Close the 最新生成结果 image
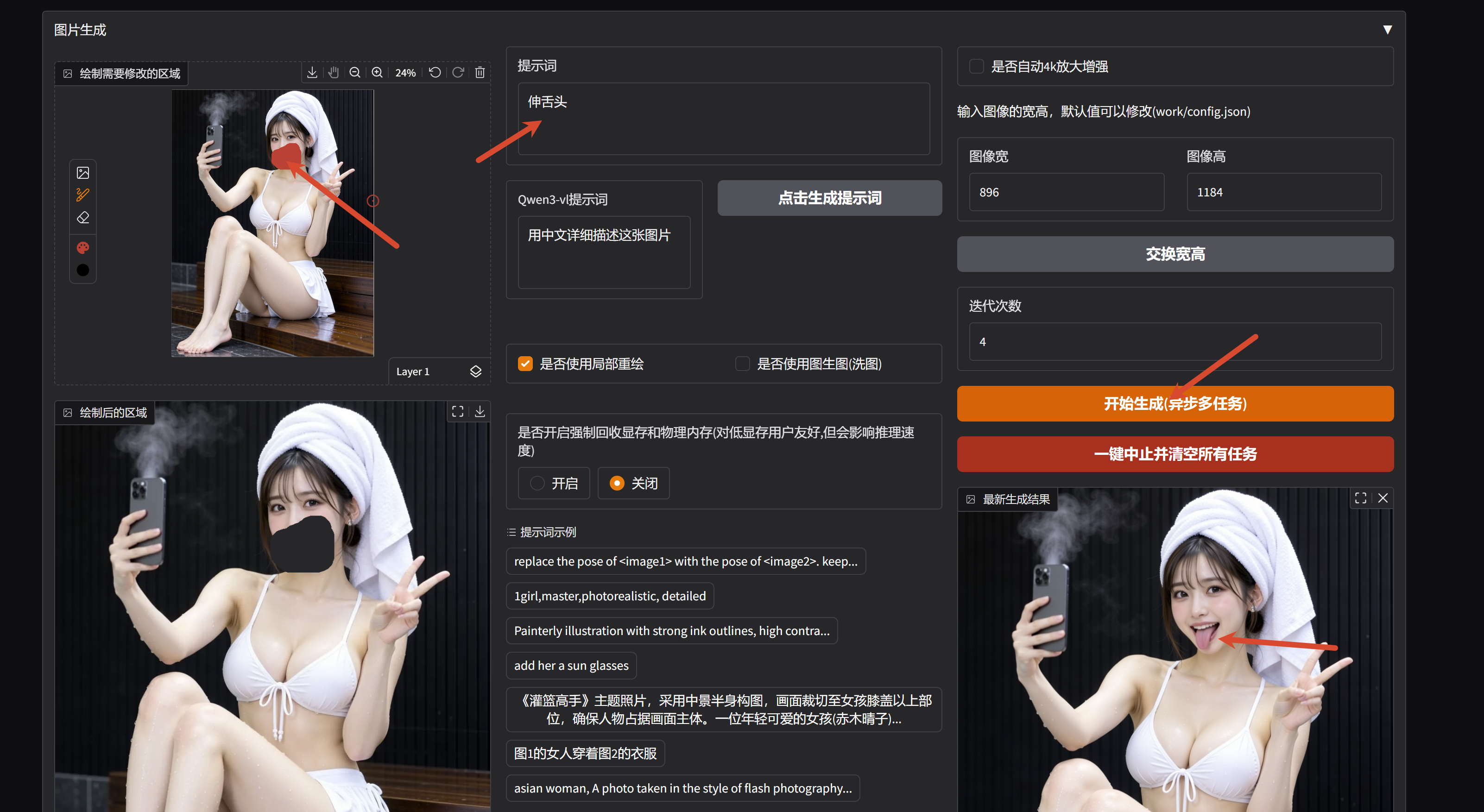Screen dimensions: 1484x812 point(1383,498)
